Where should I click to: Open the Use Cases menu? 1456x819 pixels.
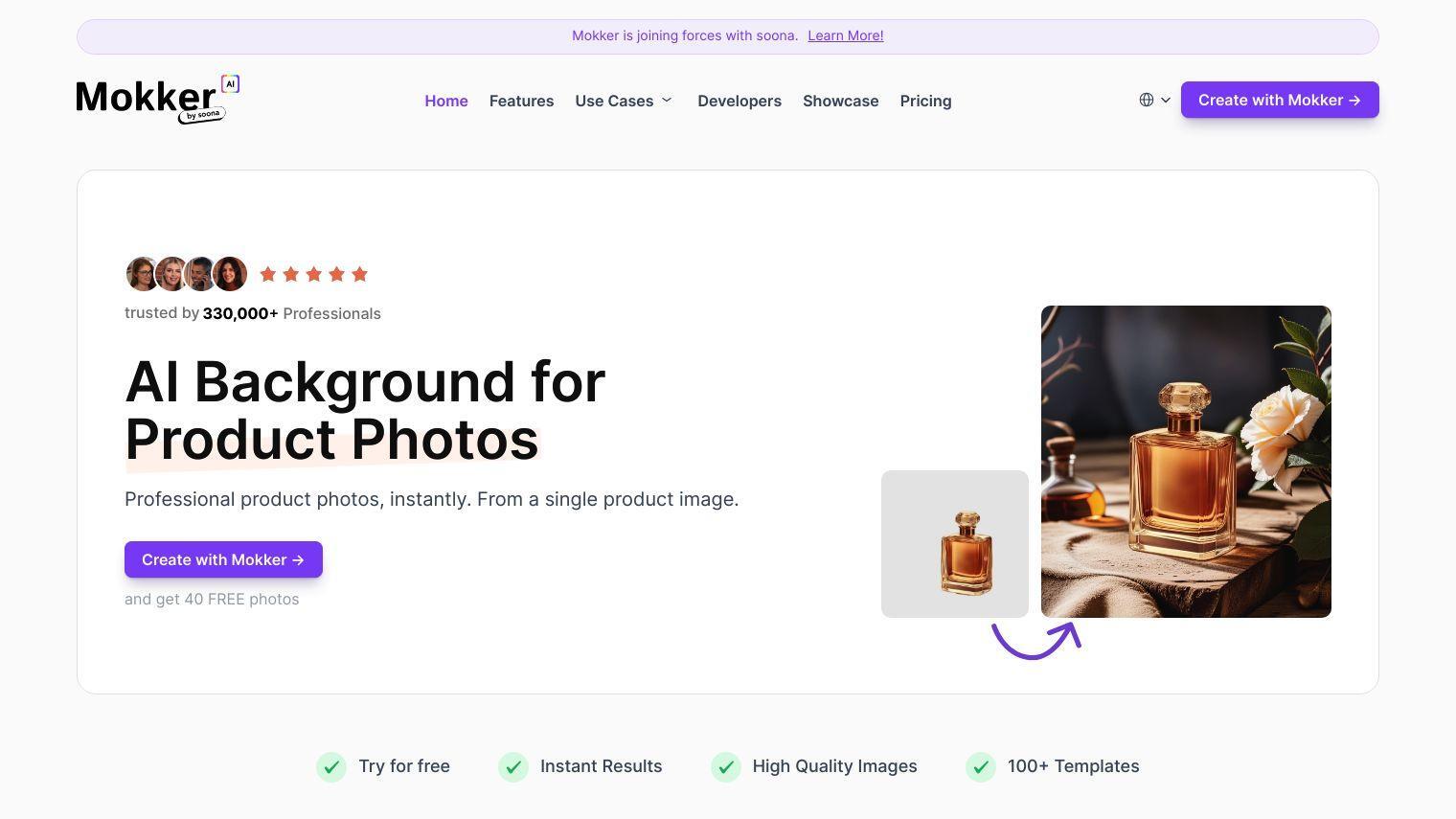click(x=614, y=101)
